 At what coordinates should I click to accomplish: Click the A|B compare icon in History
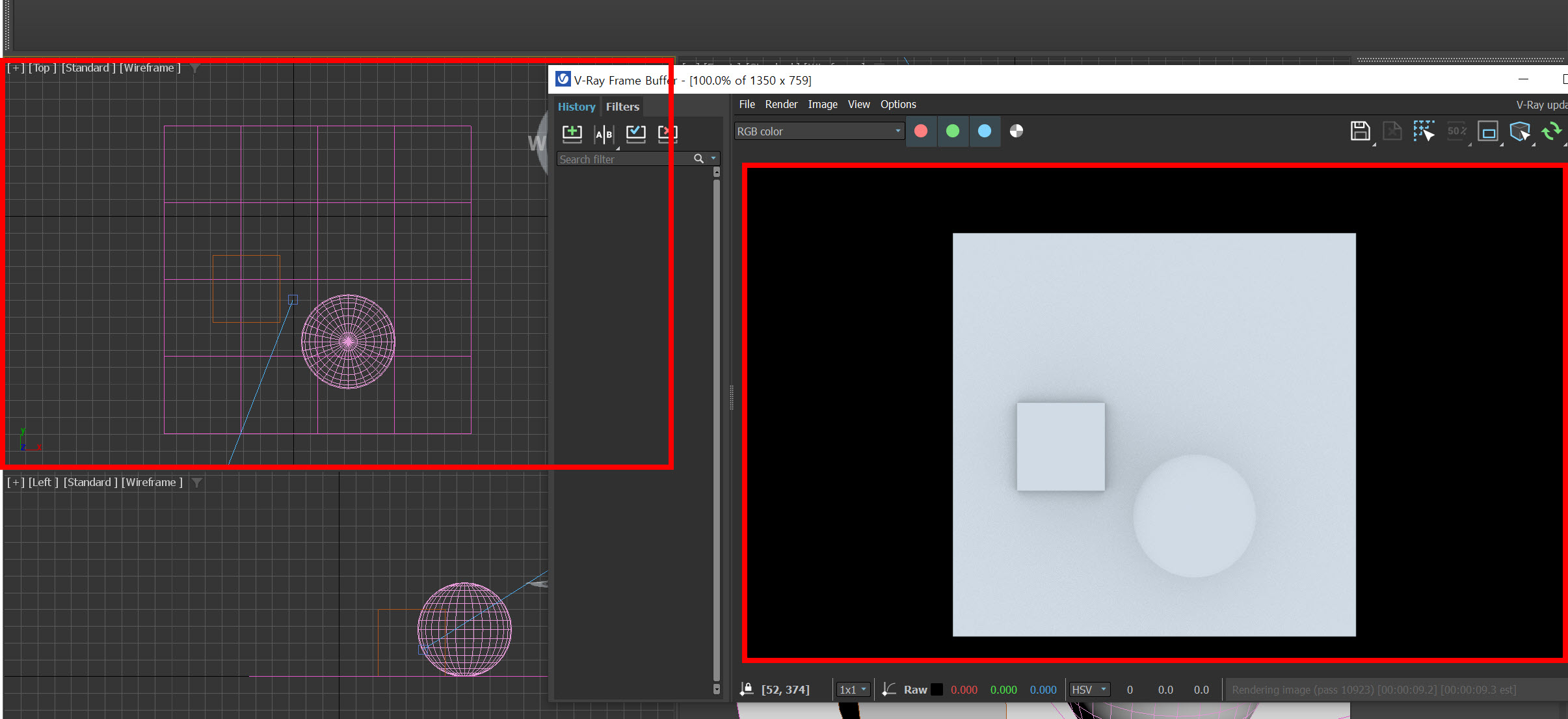[604, 134]
